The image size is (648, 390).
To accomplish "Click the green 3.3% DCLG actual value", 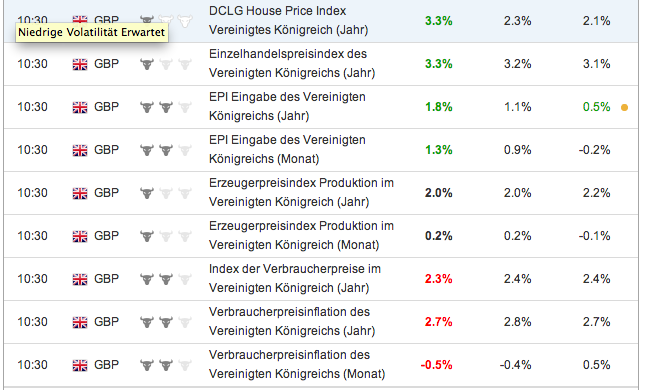I will tap(438, 21).
